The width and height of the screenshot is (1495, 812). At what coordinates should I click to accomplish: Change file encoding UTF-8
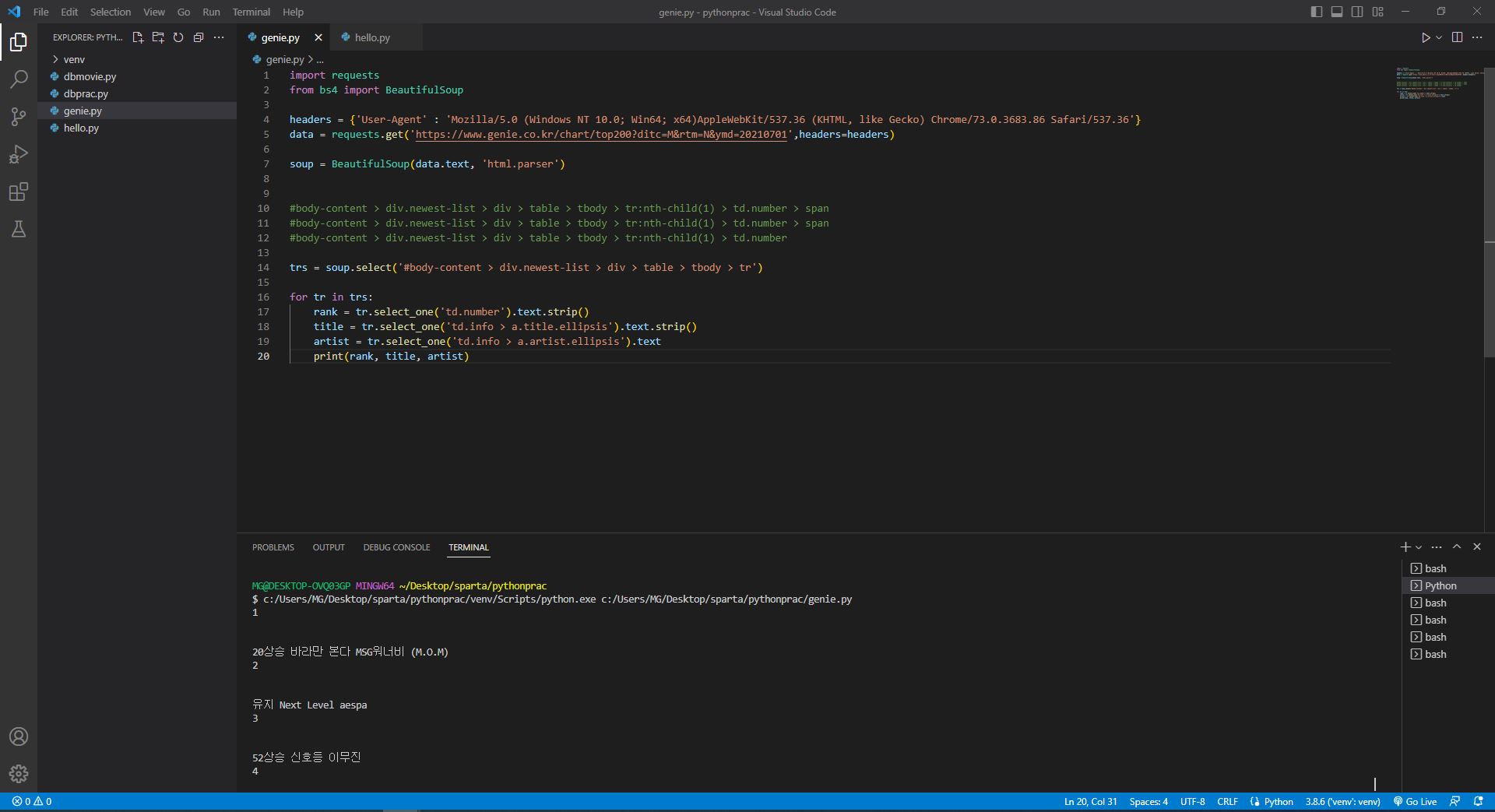tap(1192, 801)
